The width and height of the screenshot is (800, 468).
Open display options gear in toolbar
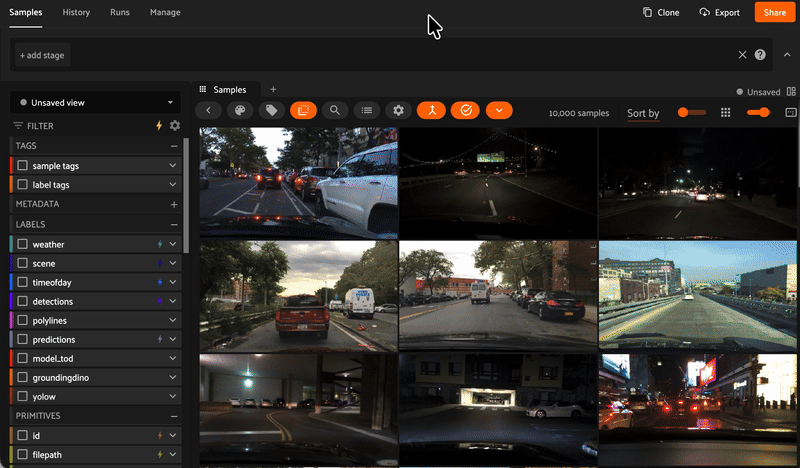[x=398, y=111]
